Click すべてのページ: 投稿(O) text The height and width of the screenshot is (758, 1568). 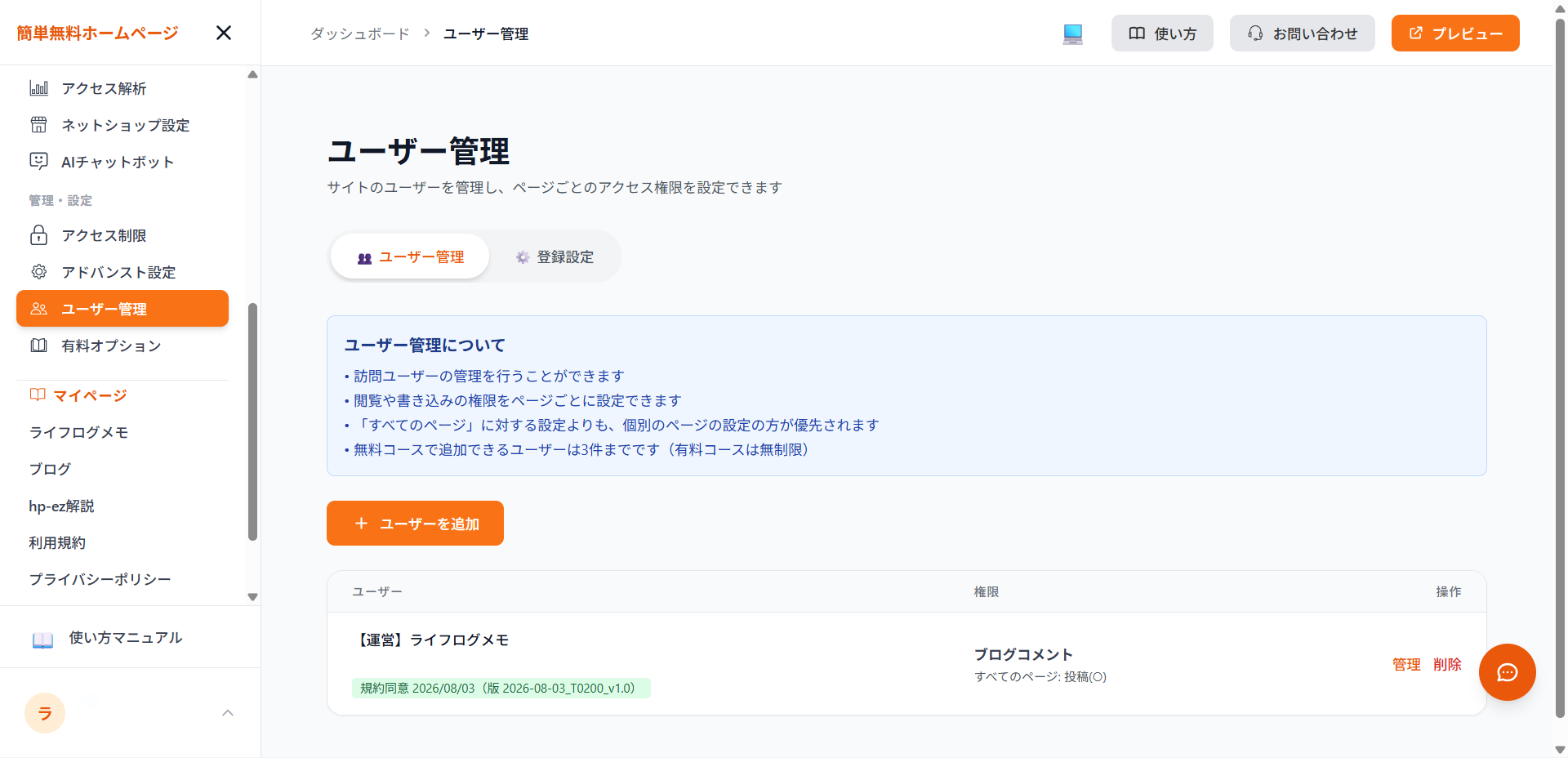pyautogui.click(x=1040, y=676)
